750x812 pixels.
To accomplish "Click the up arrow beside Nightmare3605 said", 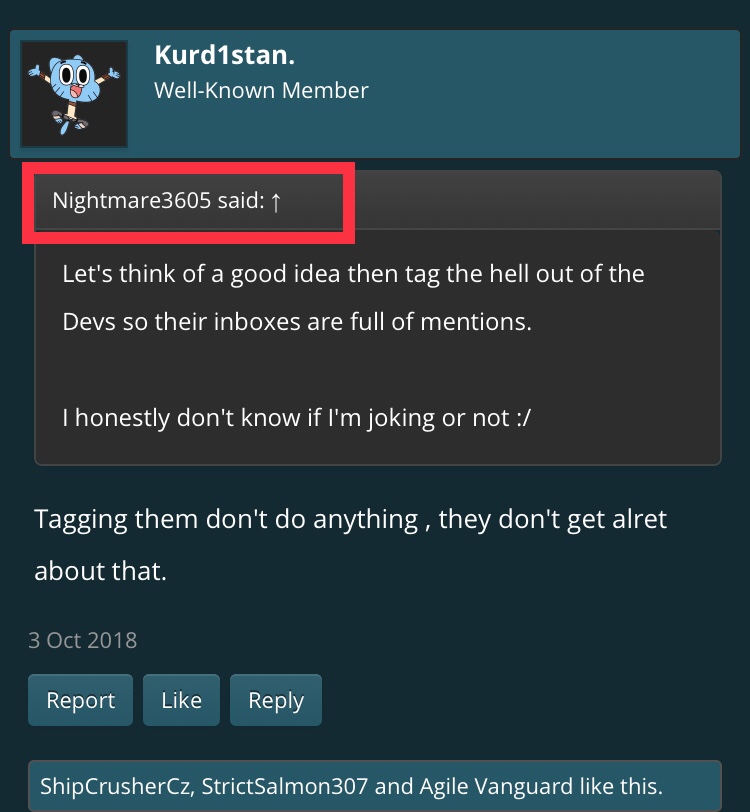I will (276, 201).
